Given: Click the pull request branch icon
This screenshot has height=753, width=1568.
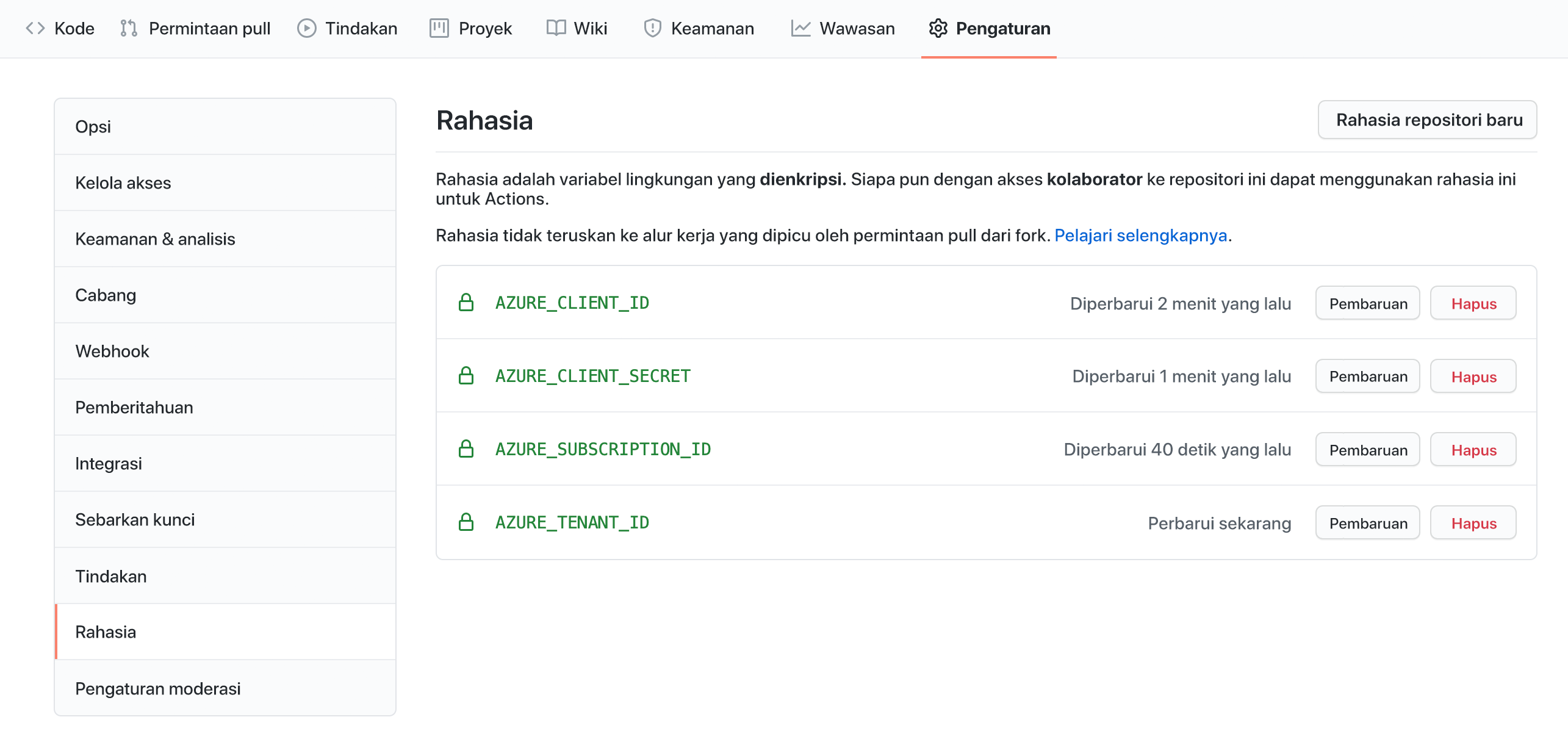Looking at the screenshot, I should click(129, 28).
